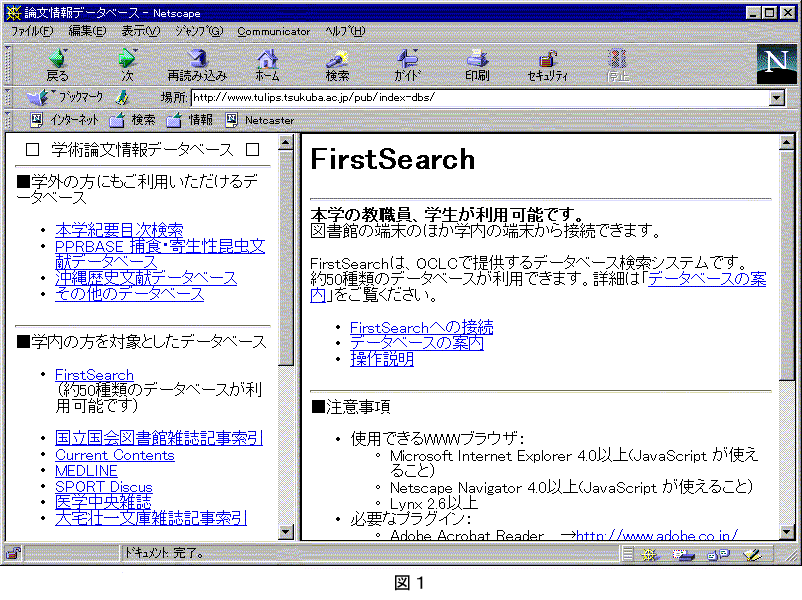Click the FirstSearch page heading

[393, 159]
